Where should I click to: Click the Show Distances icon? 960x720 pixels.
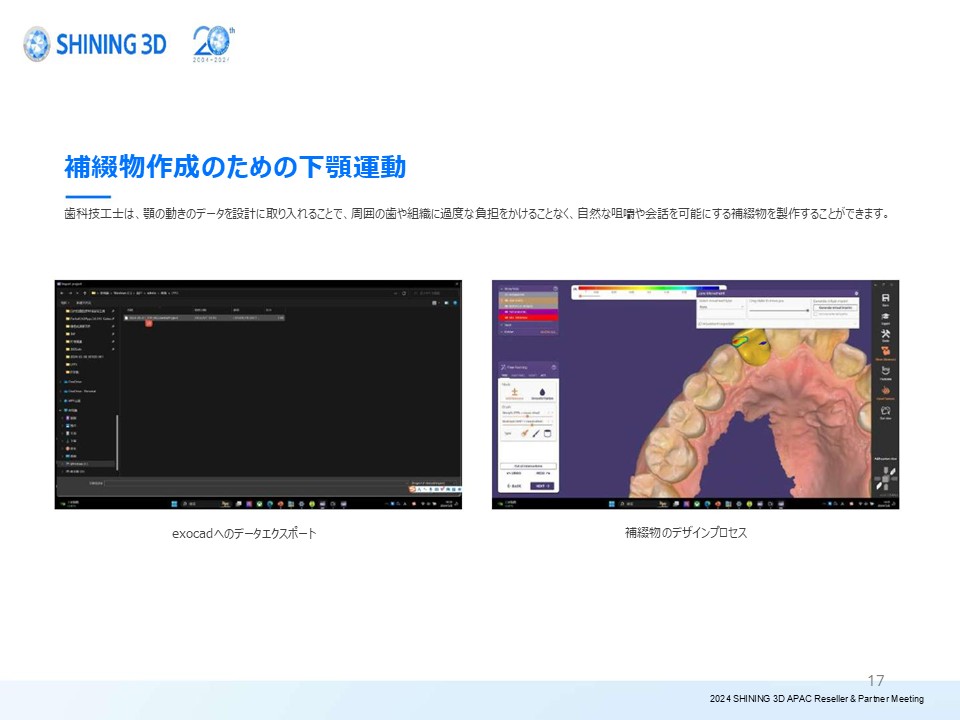point(885,351)
